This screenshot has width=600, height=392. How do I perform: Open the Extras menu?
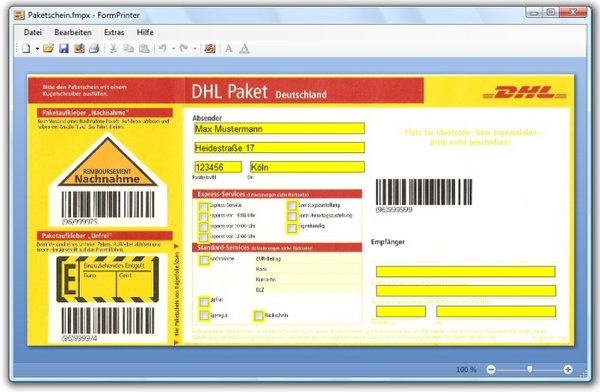pyautogui.click(x=114, y=33)
